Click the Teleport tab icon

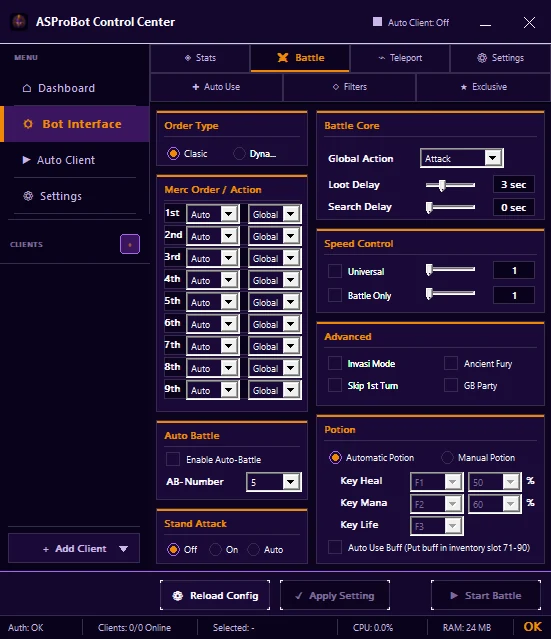(381, 58)
